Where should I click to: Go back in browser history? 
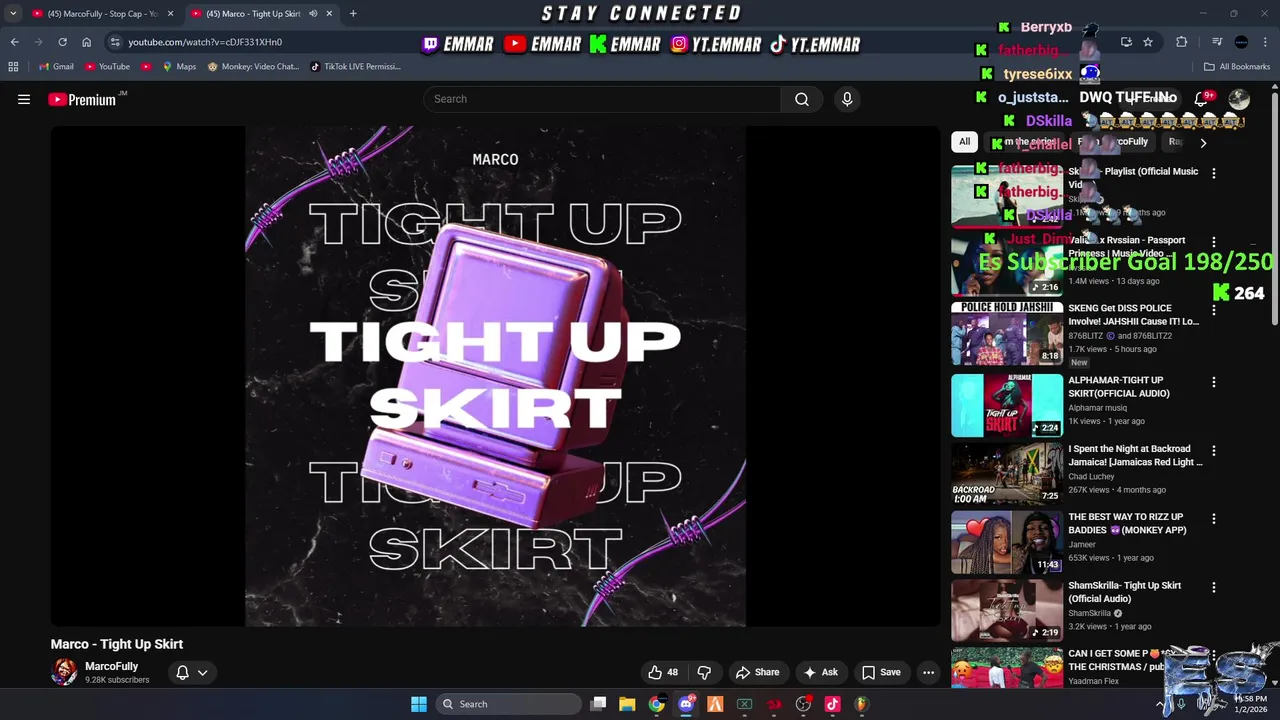(x=14, y=42)
